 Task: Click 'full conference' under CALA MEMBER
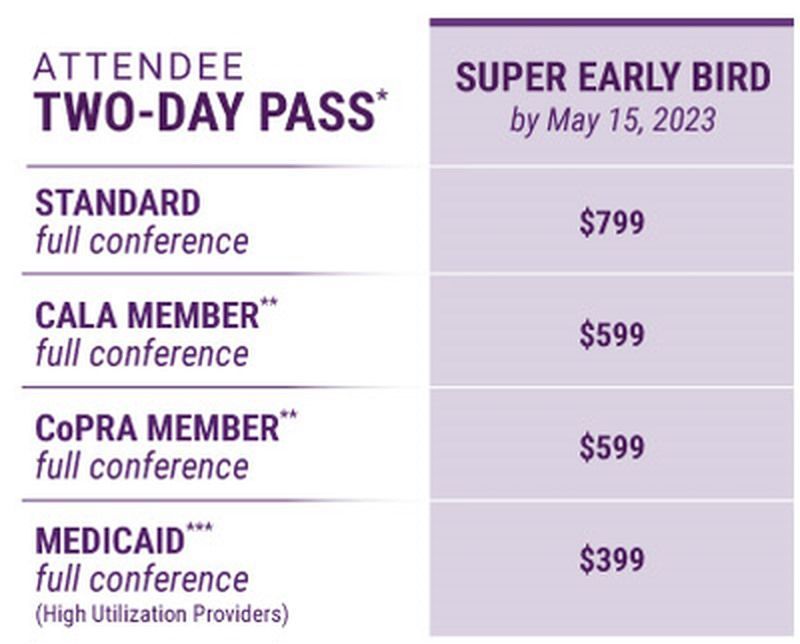142,354
